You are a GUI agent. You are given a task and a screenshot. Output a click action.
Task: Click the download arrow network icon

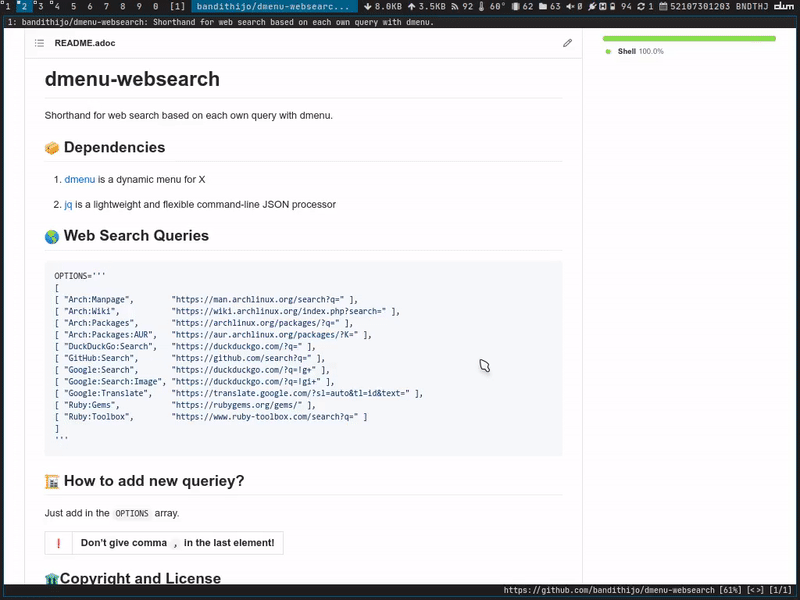[x=367, y=7]
